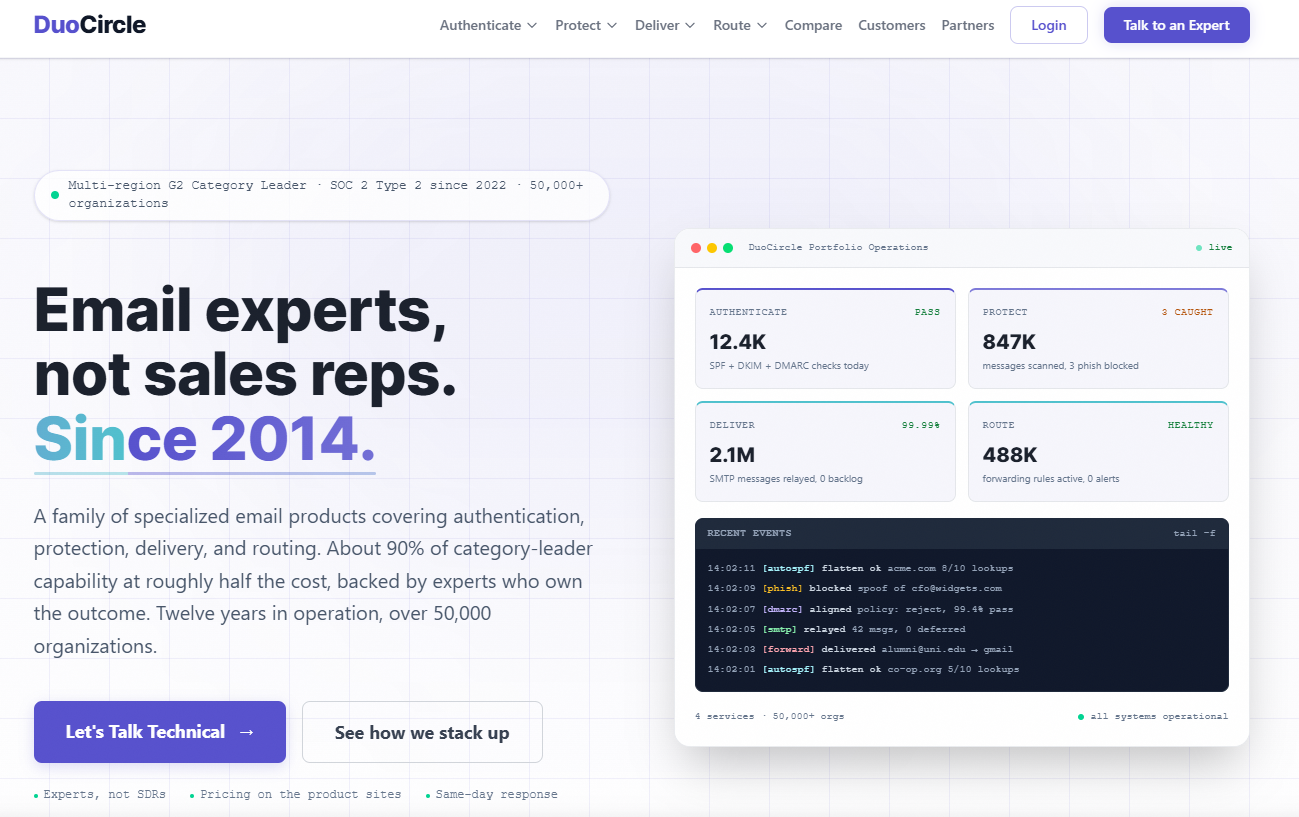Viewport: 1299px width, 817px height.
Task: Click the yellow window dot in the operations panel
Action: point(712,248)
